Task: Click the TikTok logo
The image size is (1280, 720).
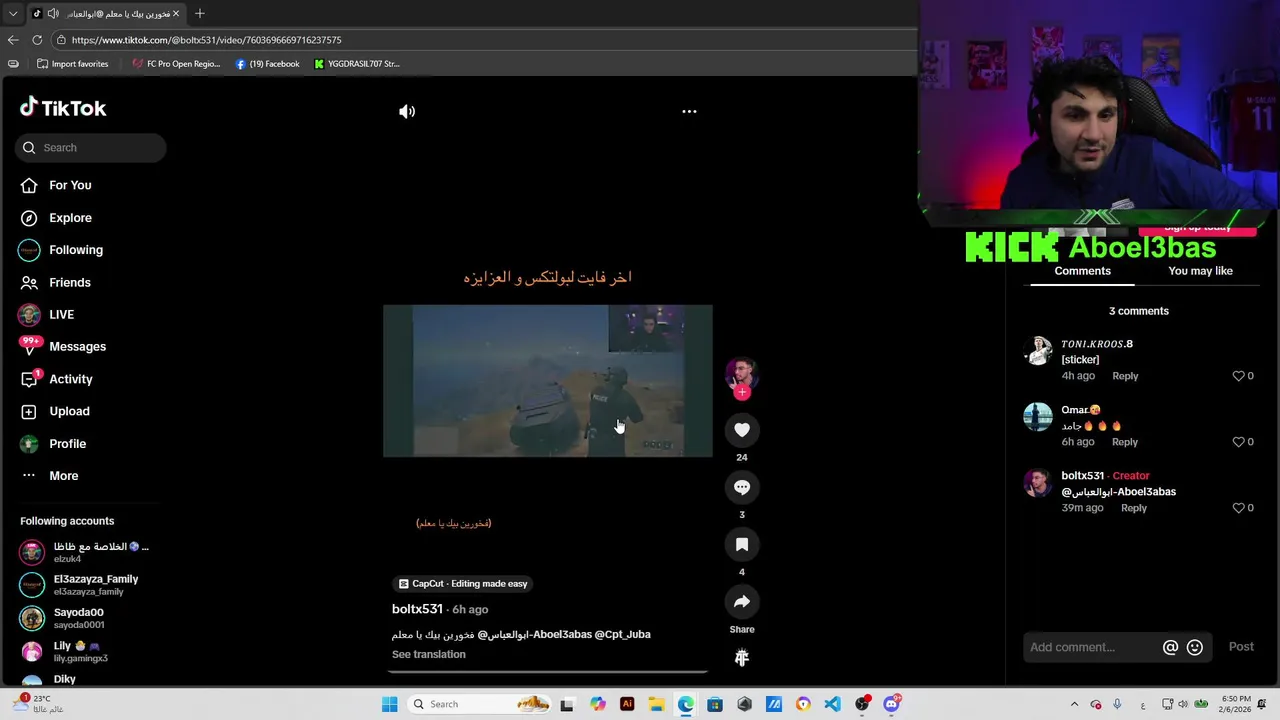Action: 63,108
